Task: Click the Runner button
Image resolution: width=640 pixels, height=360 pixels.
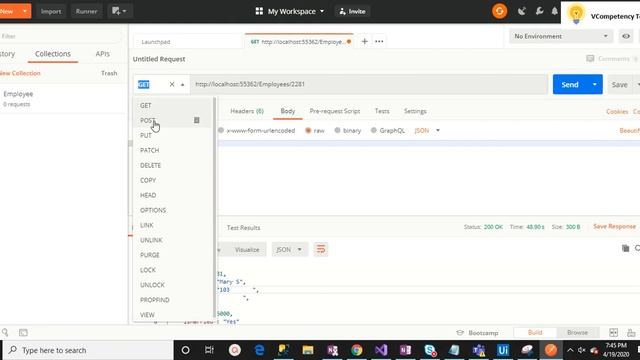Action: (86, 11)
